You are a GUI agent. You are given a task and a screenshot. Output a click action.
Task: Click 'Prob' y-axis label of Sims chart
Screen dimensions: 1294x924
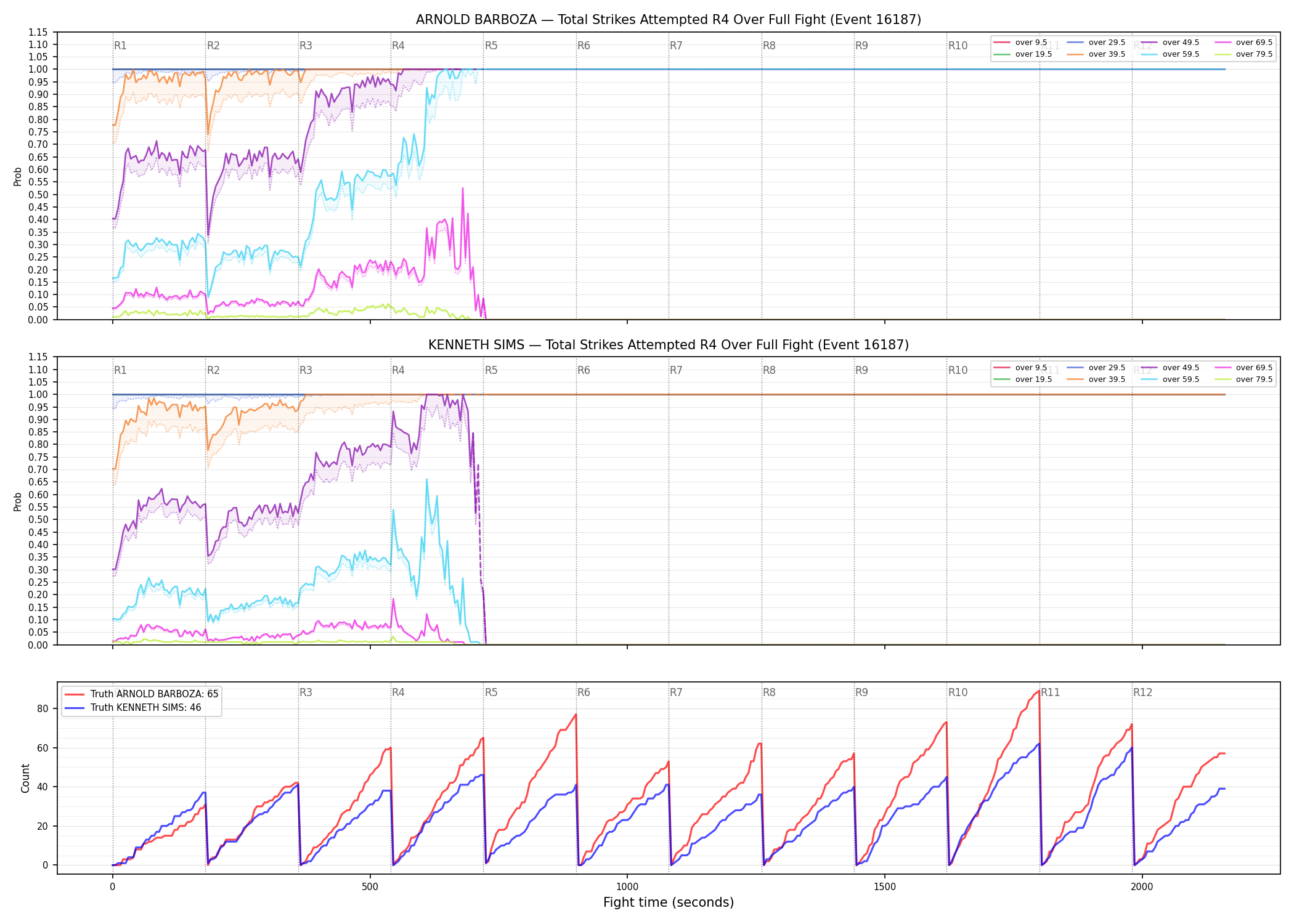(18, 501)
